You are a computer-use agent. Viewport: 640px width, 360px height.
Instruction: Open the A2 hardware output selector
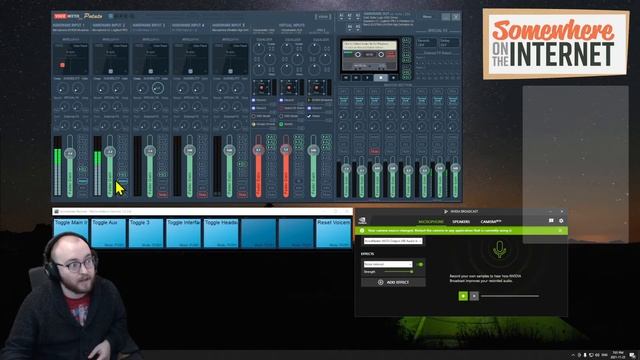click(x=350, y=17)
